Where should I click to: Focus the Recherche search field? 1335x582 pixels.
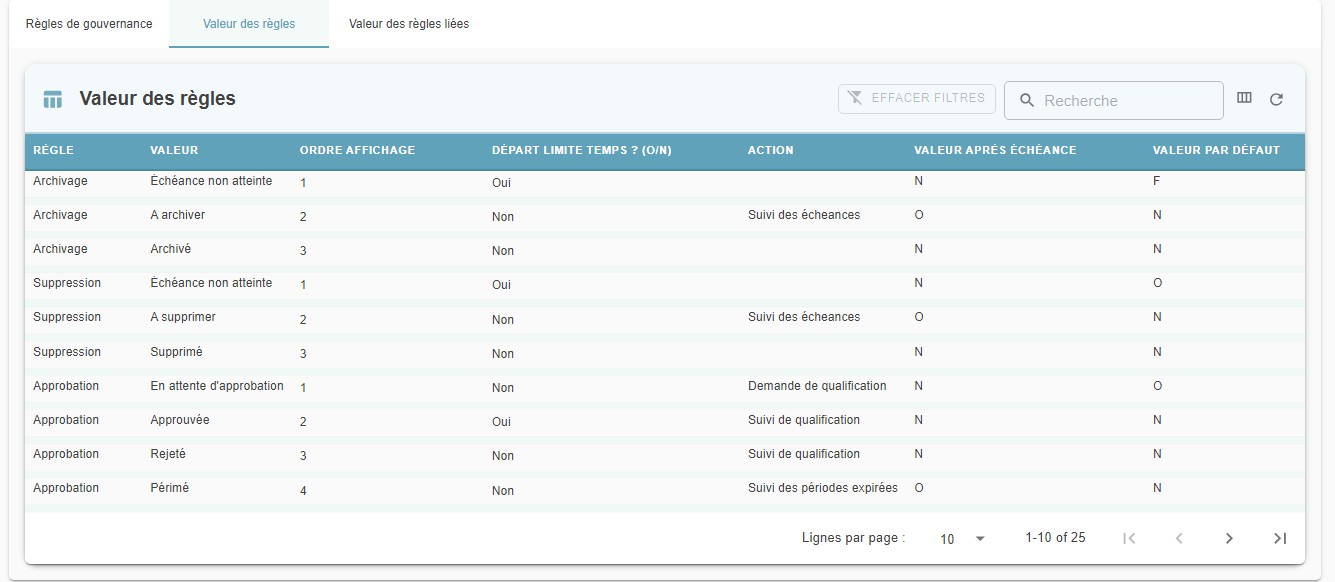pos(1114,100)
